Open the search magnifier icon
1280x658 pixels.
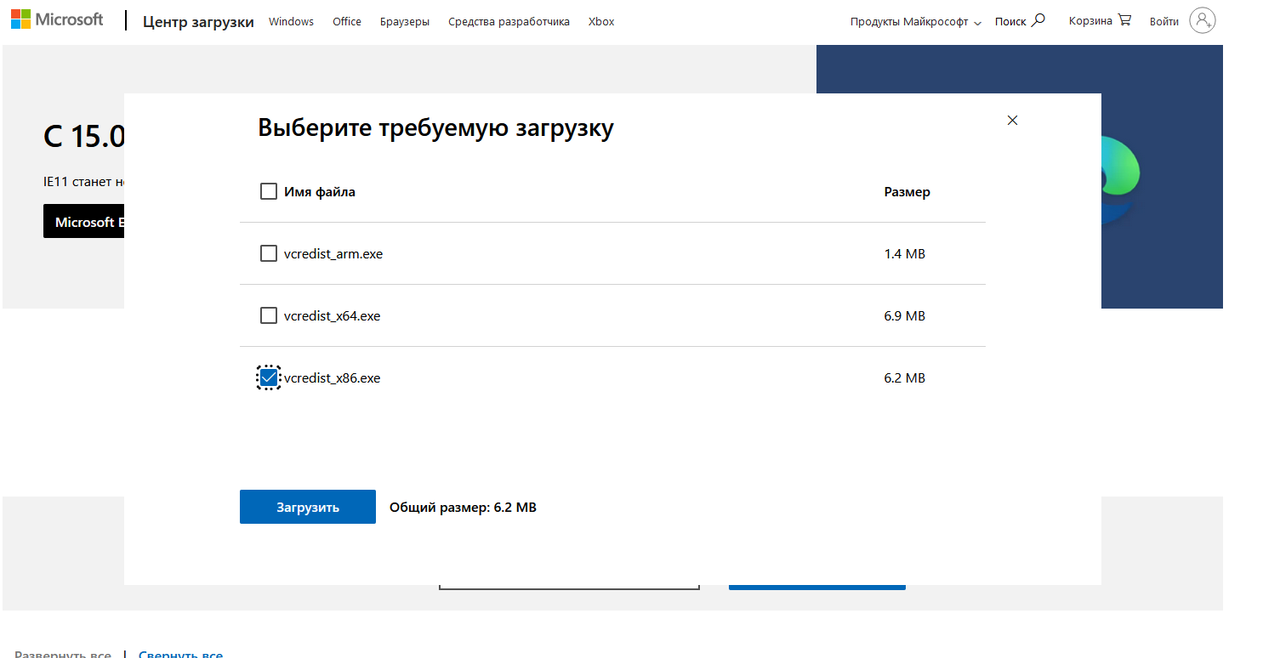click(x=1038, y=20)
